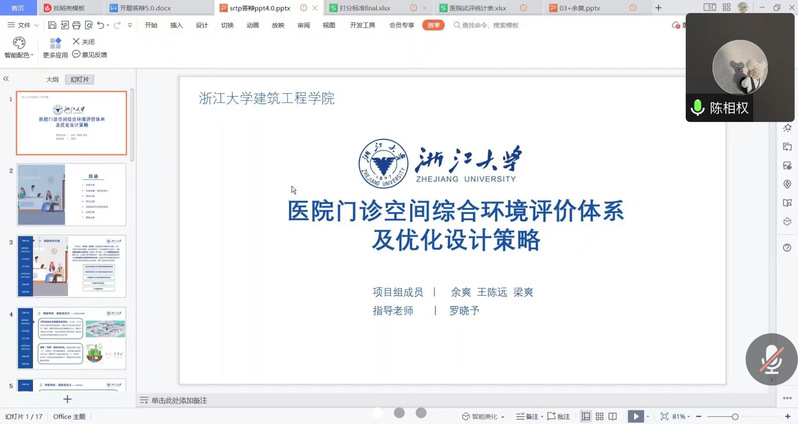Add new slide with plus button
This screenshot has height=424, width=798.
pyautogui.click(x=67, y=400)
